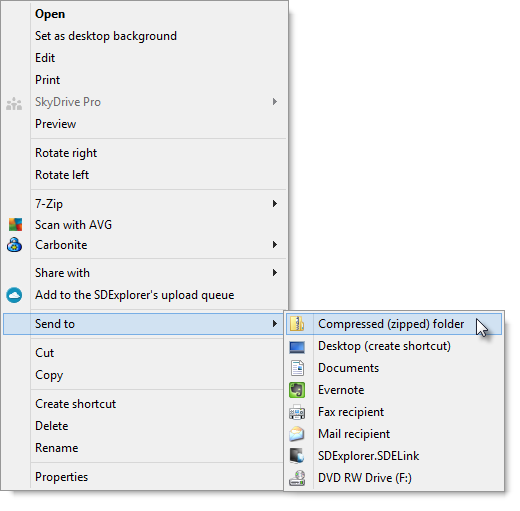520x511 pixels.
Task: Send to SDExplorer.SDELink
Action: [x=394, y=456]
